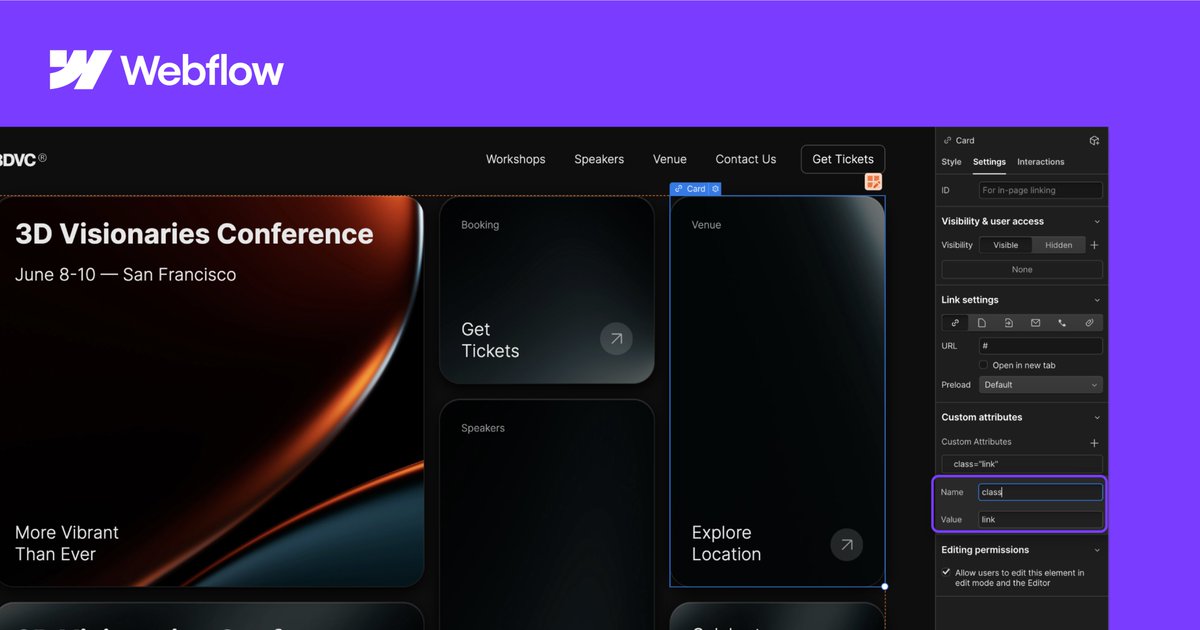Click the June 8-10 — San Francisco text
The width and height of the screenshot is (1200, 630).
[x=126, y=274]
